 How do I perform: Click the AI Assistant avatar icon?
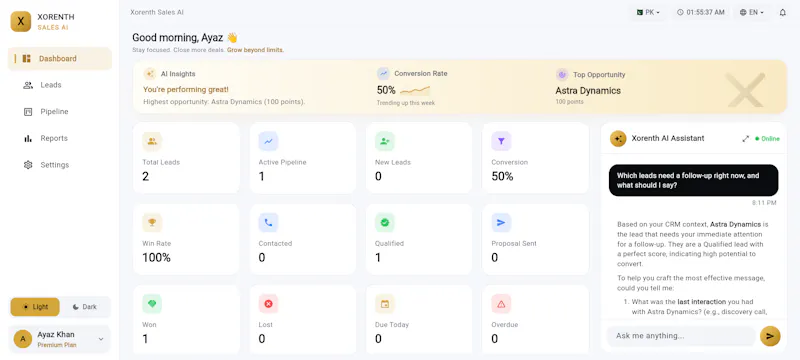[x=618, y=138]
